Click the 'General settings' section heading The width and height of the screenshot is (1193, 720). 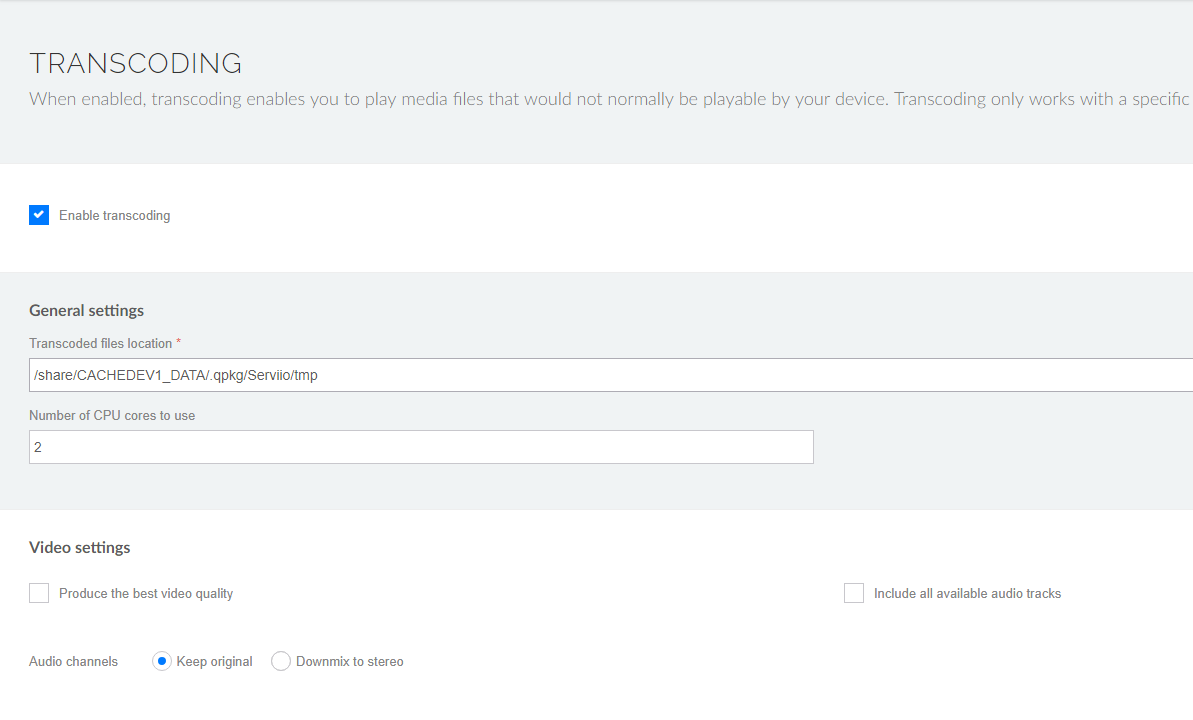[x=87, y=310]
